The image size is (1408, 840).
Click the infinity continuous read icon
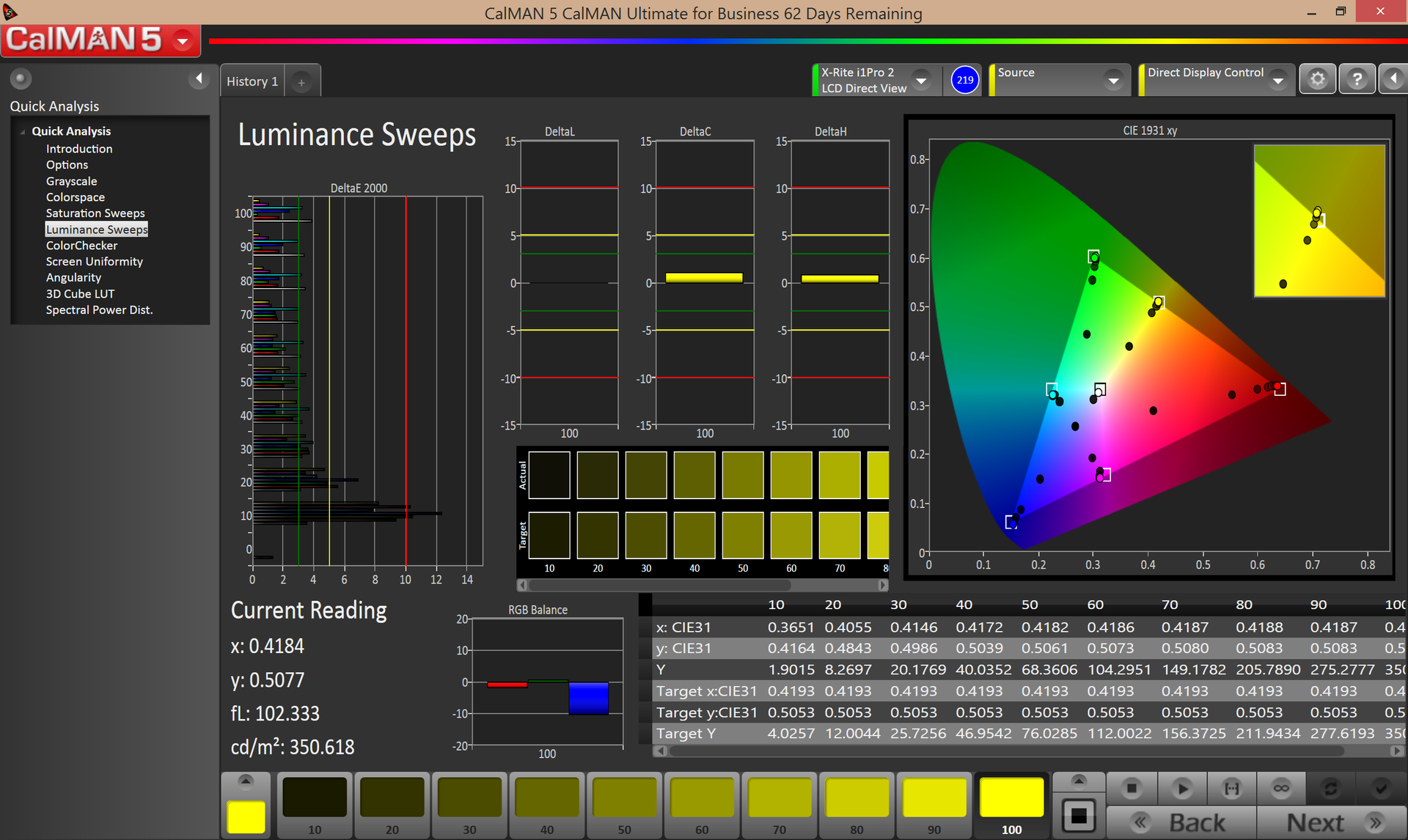[x=1281, y=789]
